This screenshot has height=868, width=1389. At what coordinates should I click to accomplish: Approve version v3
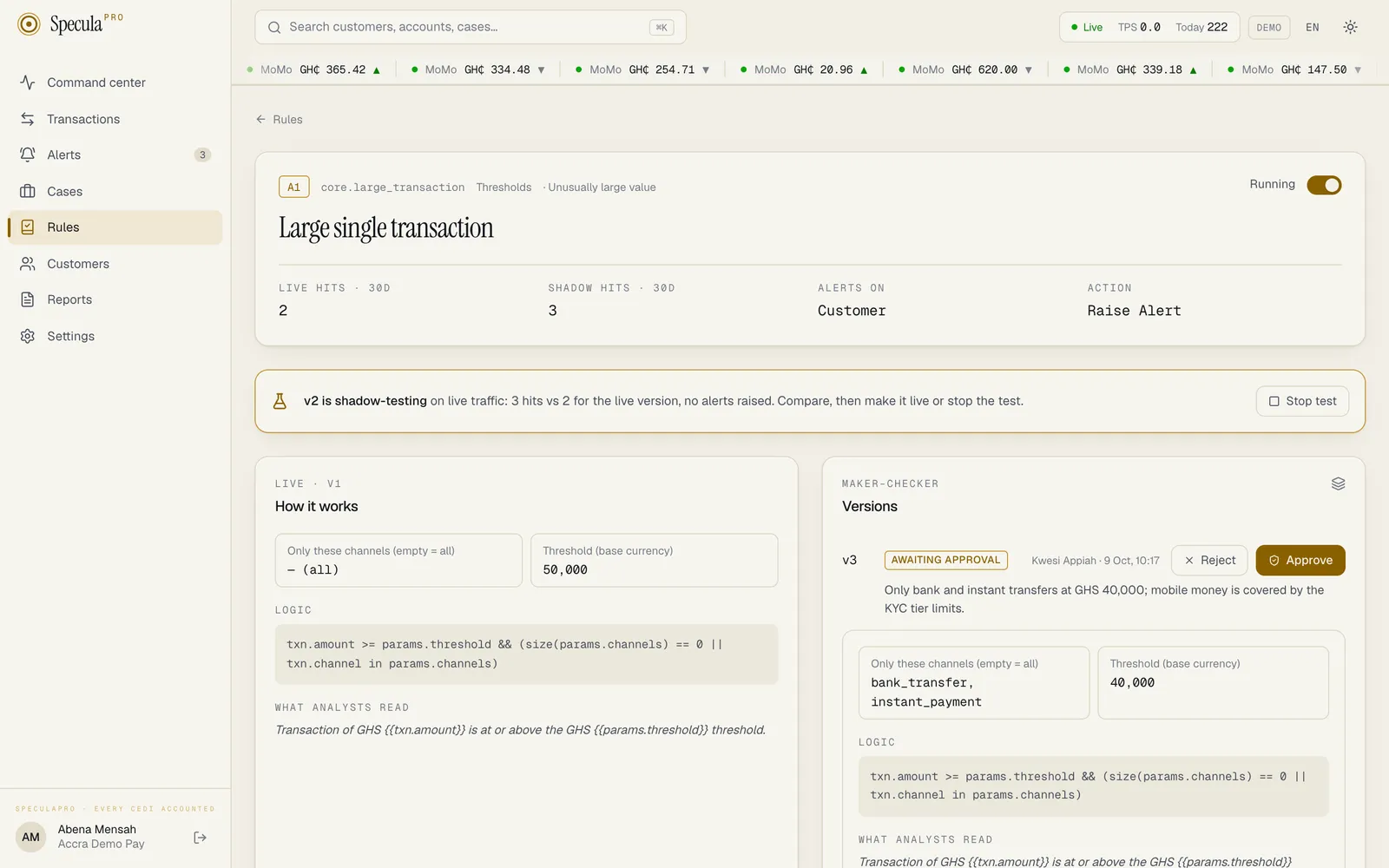[1300, 561]
